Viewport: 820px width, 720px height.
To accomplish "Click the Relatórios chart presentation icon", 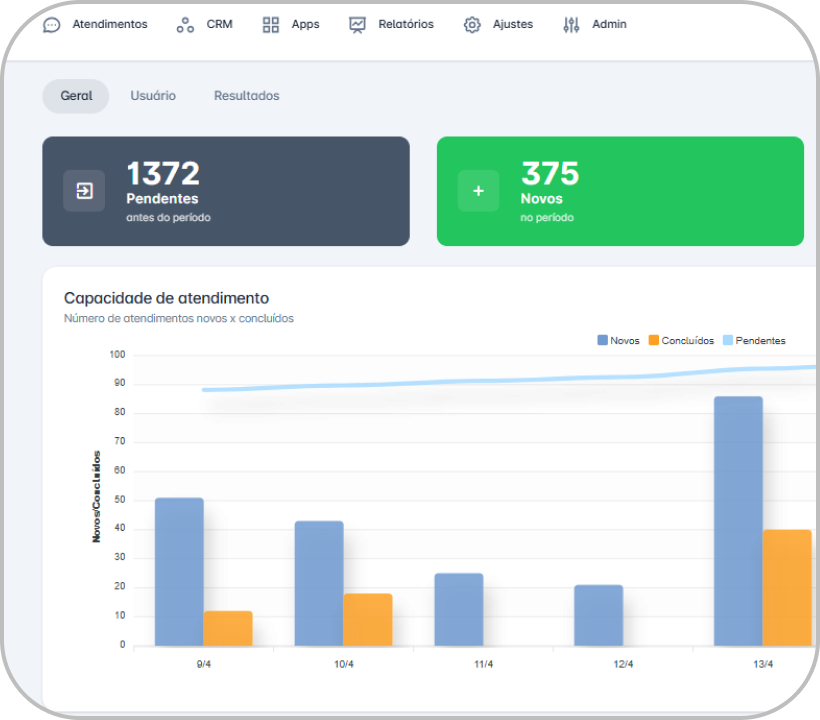I will point(358,25).
